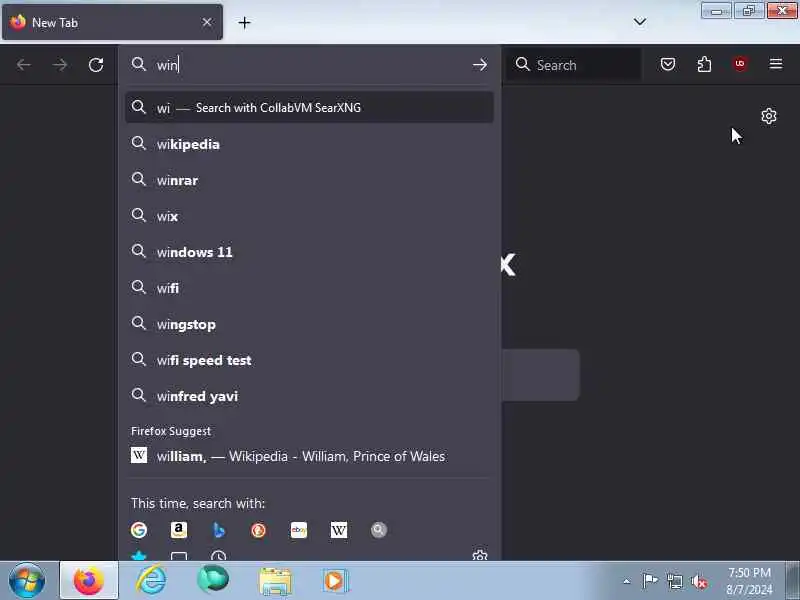Pick the wifi suggestion
The image size is (800, 600).
309,288
